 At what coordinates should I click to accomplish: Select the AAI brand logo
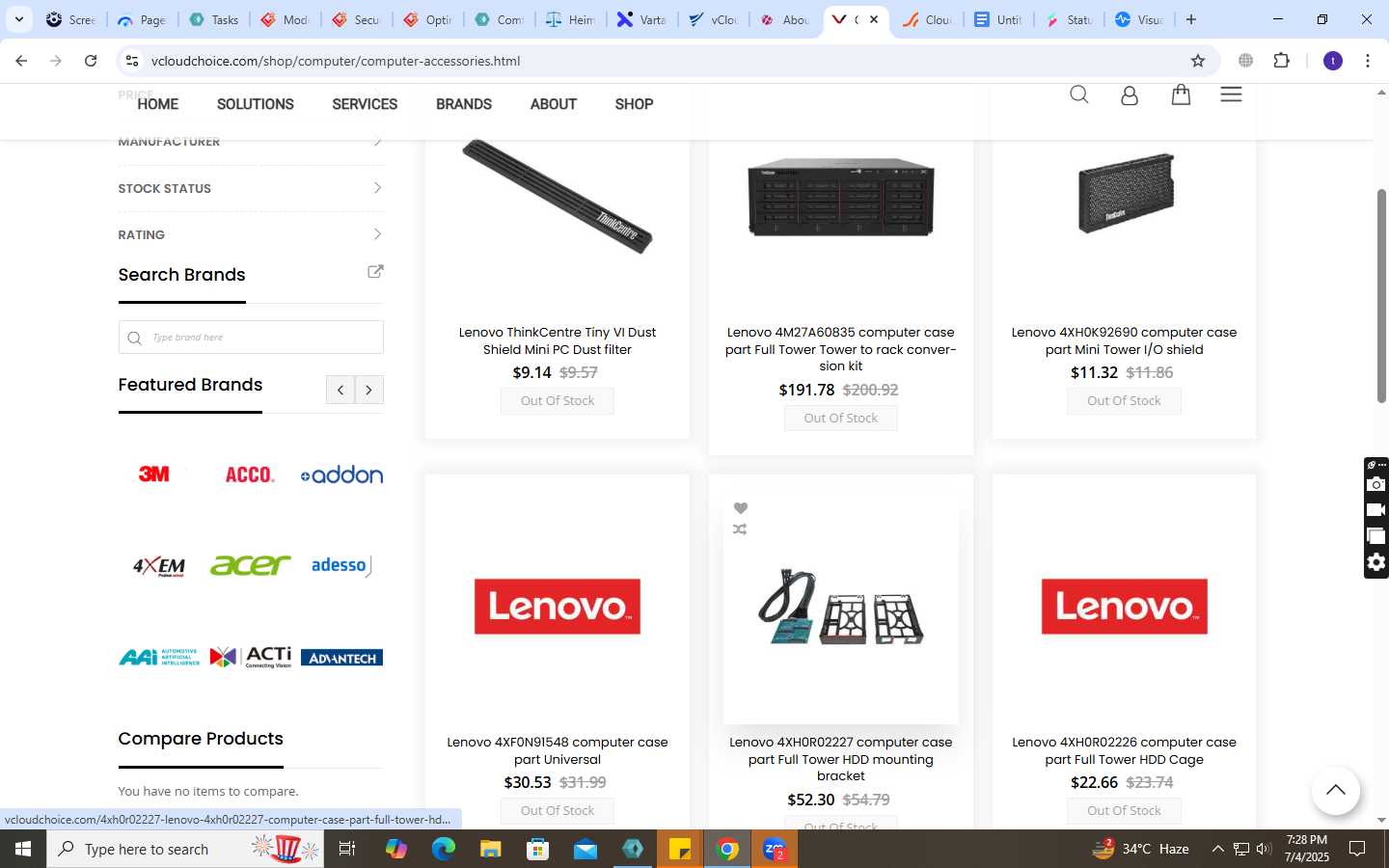(x=159, y=658)
